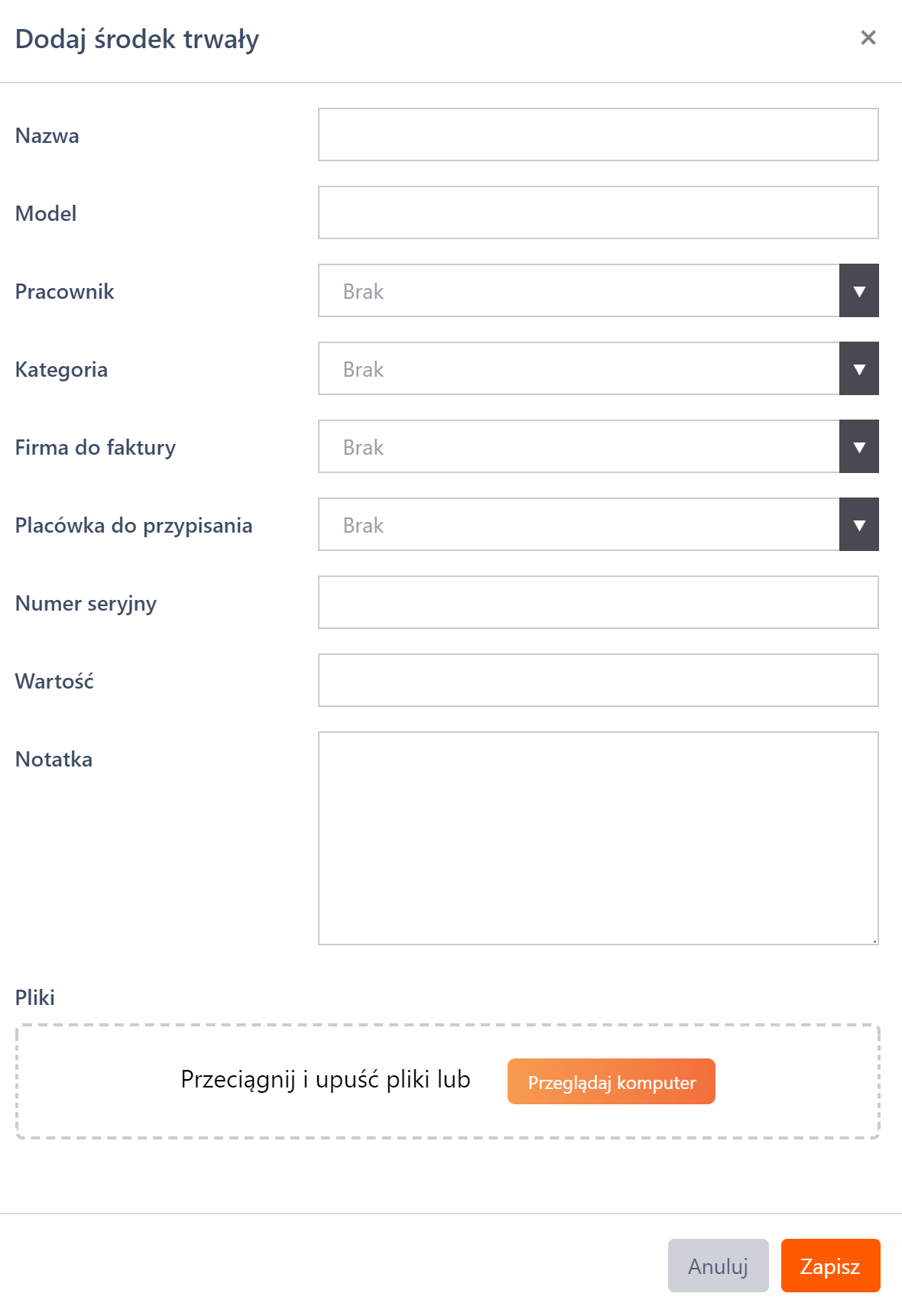Click the Anuluj button

tap(718, 1266)
